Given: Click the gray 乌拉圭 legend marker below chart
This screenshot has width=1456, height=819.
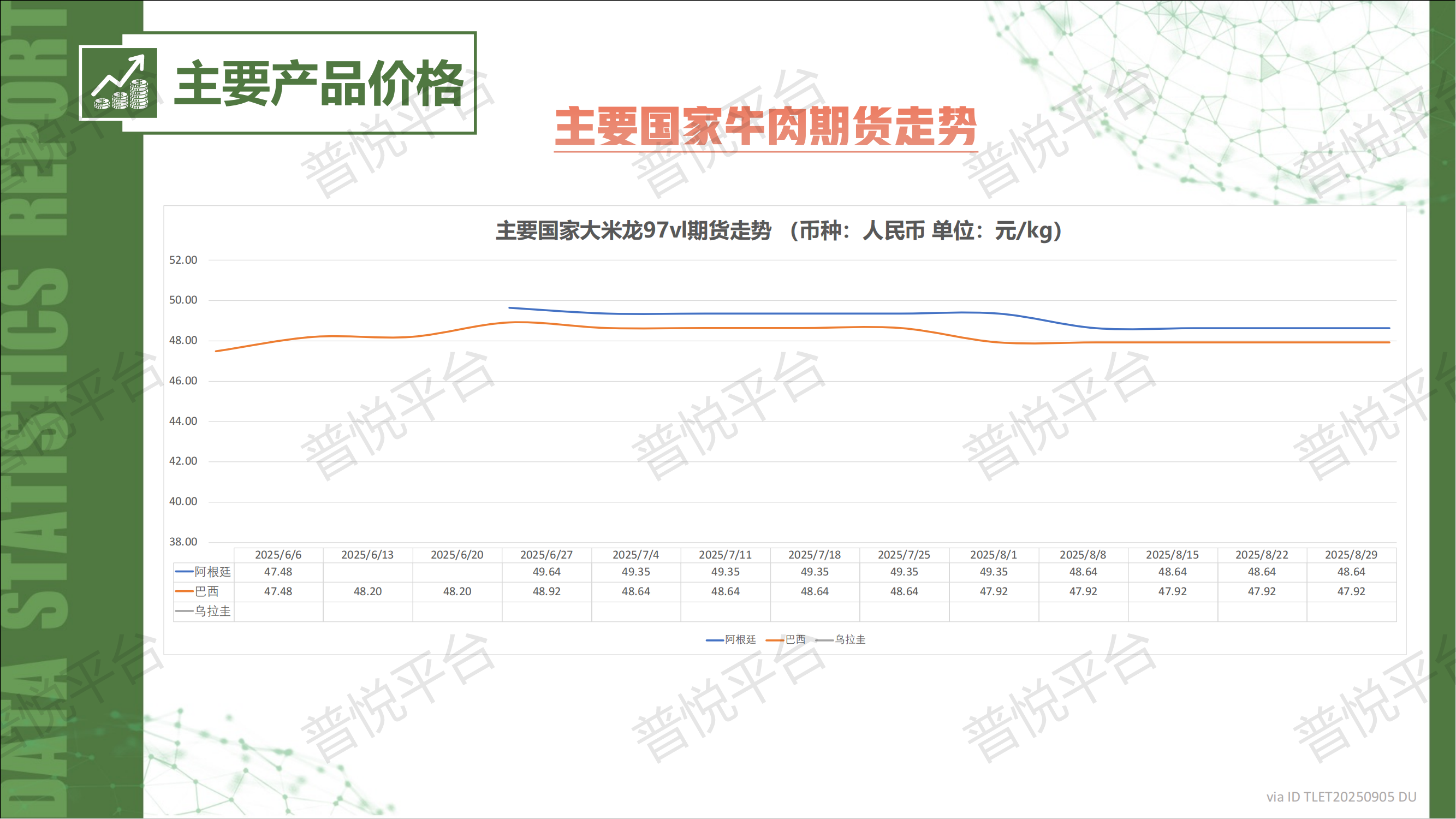Looking at the screenshot, I should point(824,640).
